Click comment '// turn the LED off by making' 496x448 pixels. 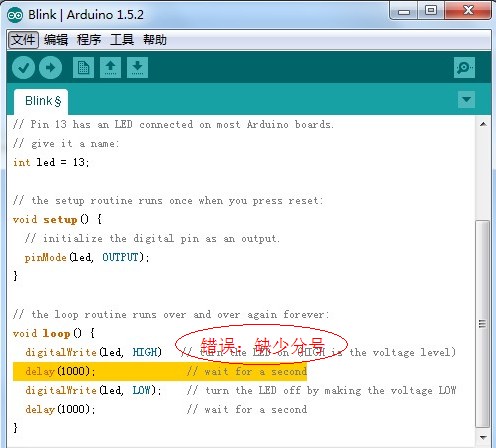[321, 390]
